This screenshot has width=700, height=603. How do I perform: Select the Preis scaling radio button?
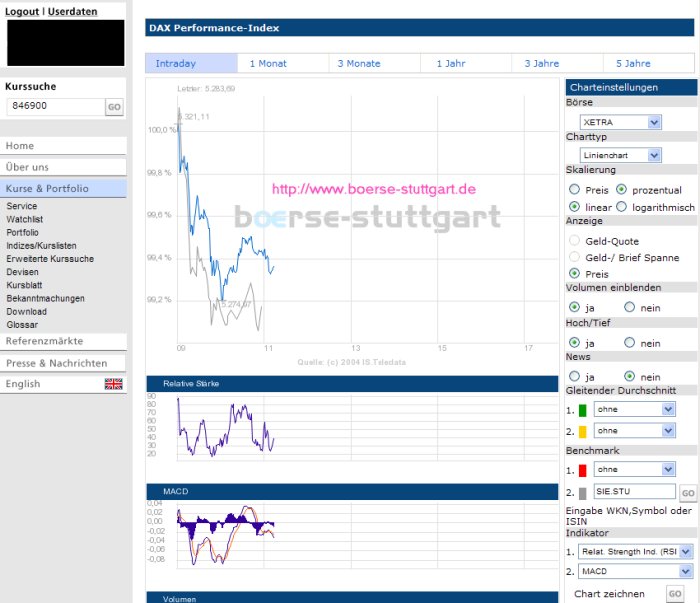575,190
